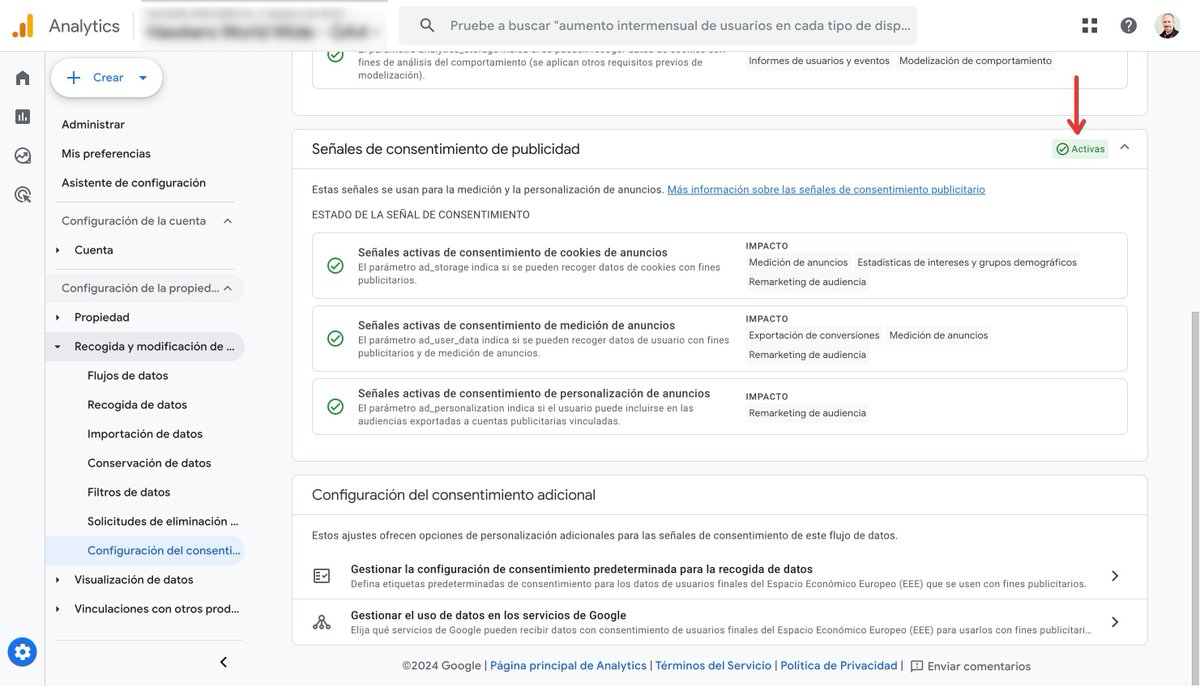The image size is (1200, 686).
Task: Click Modelización de comportamiento chip
Action: [x=975, y=61]
